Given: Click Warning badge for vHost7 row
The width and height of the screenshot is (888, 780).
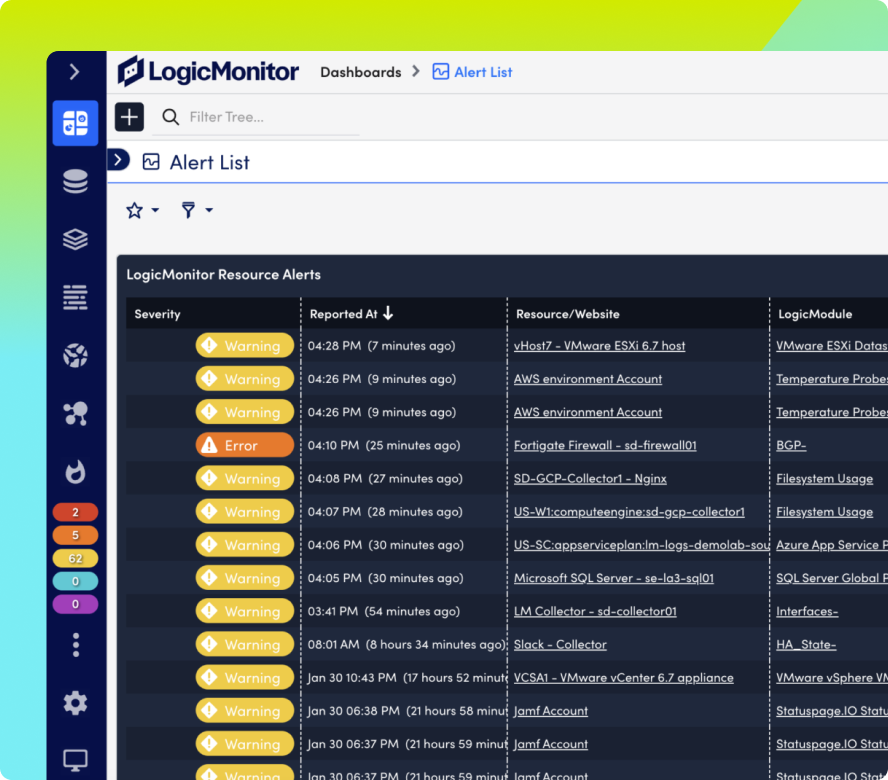Looking at the screenshot, I should (x=245, y=346).
